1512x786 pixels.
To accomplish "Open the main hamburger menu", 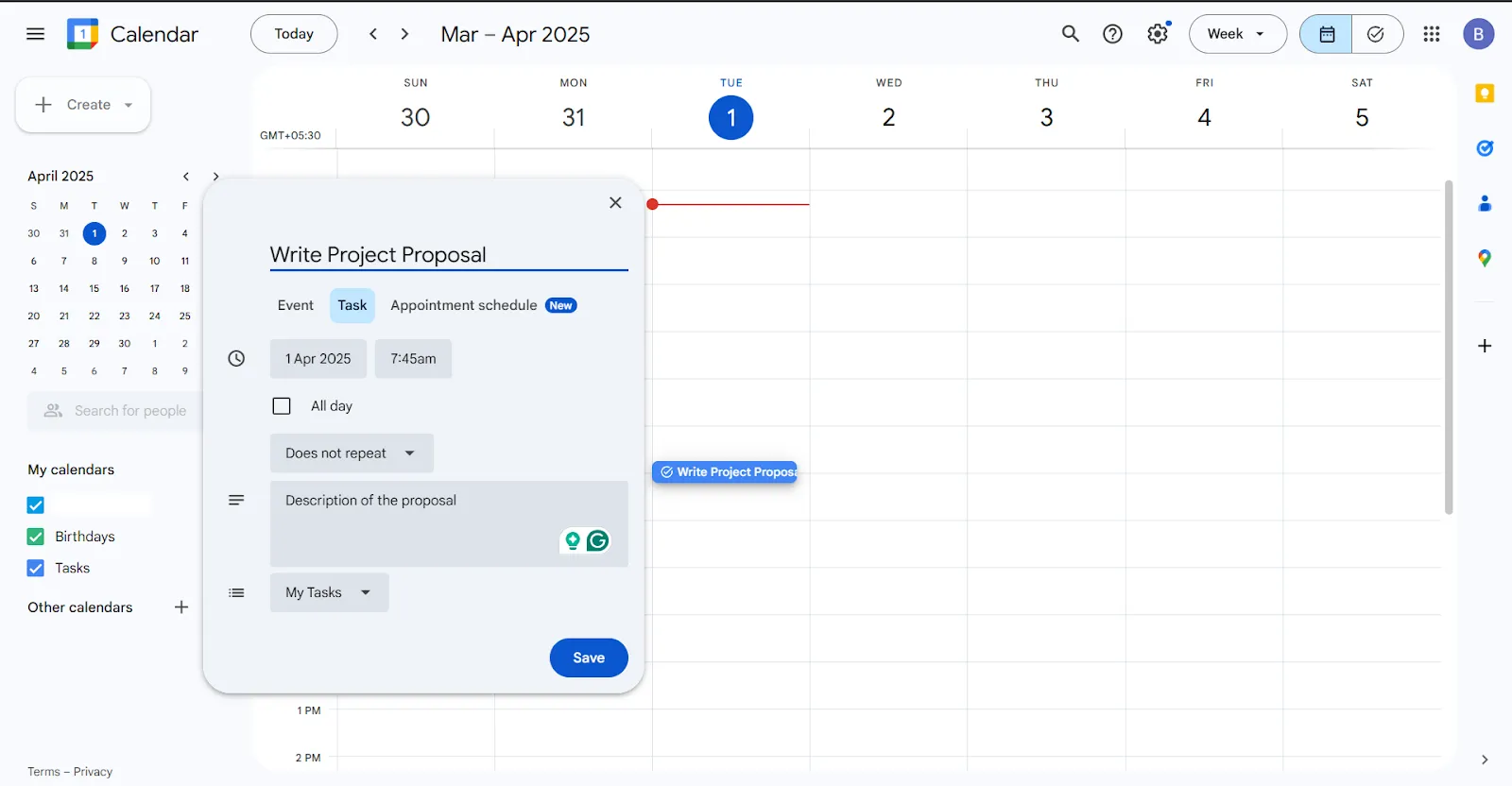I will click(36, 34).
